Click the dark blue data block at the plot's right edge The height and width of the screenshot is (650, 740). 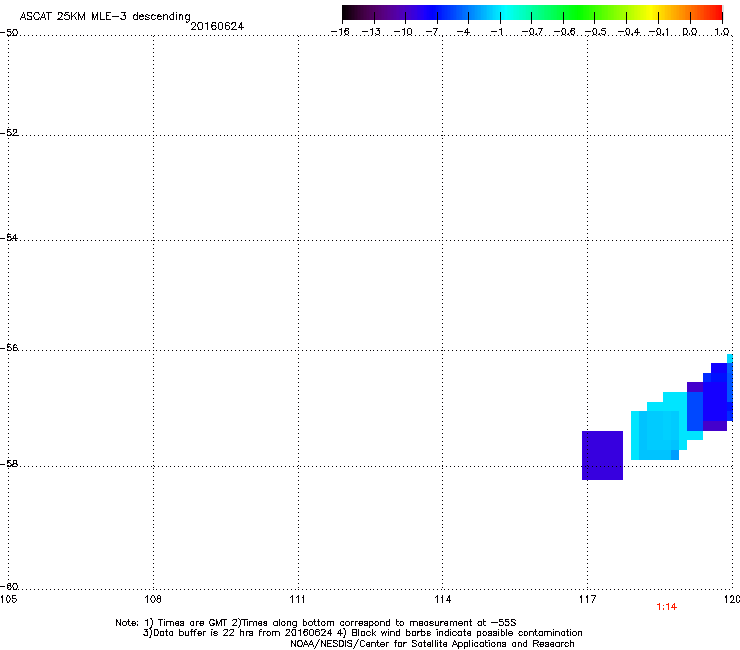(x=715, y=397)
